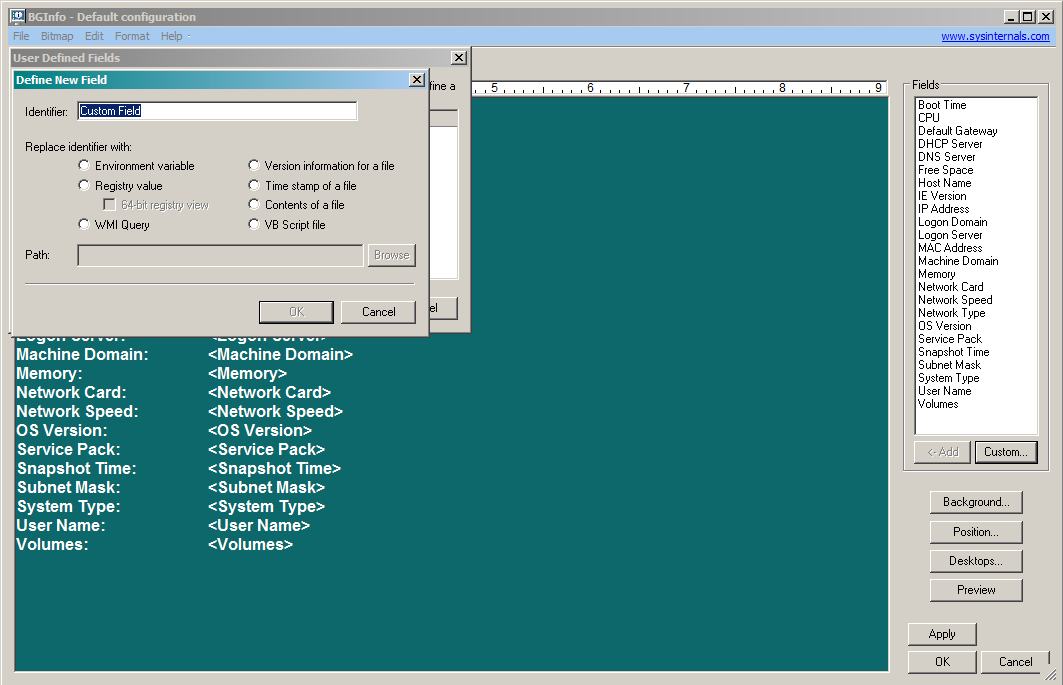Open the Custom fields dialog
This screenshot has width=1063, height=685.
[1006, 452]
